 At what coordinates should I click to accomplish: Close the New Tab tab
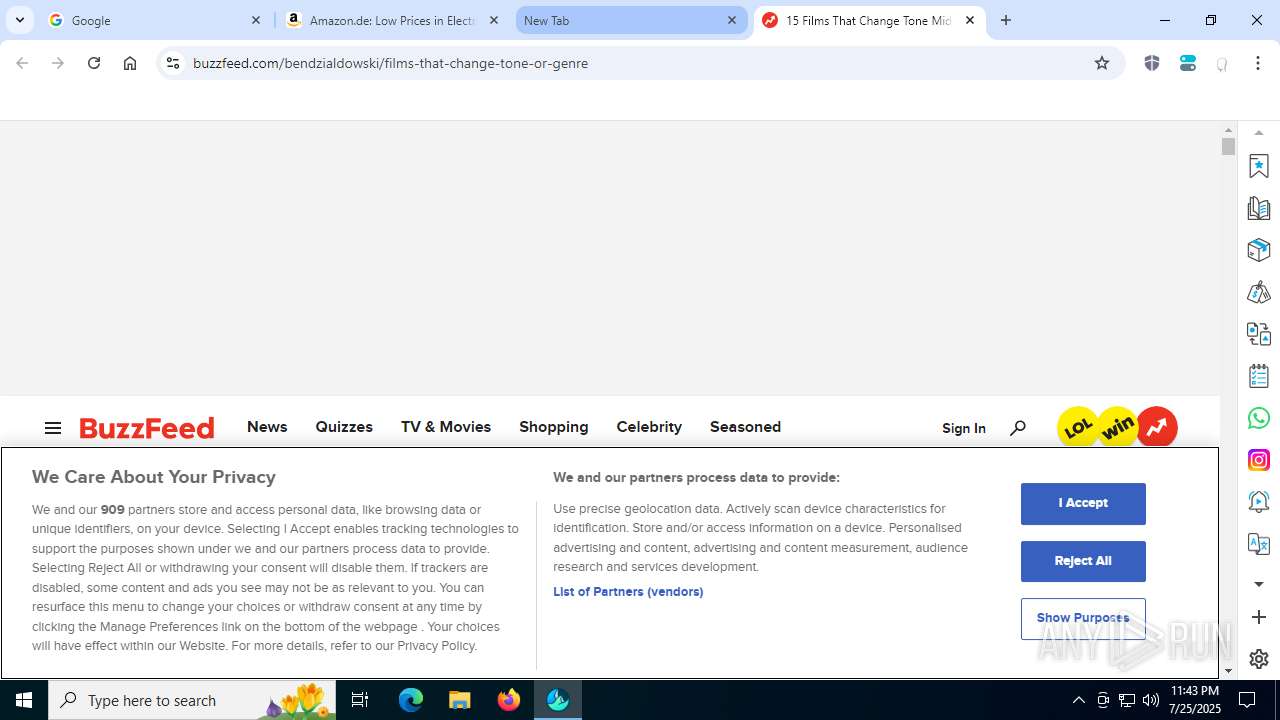point(732,20)
